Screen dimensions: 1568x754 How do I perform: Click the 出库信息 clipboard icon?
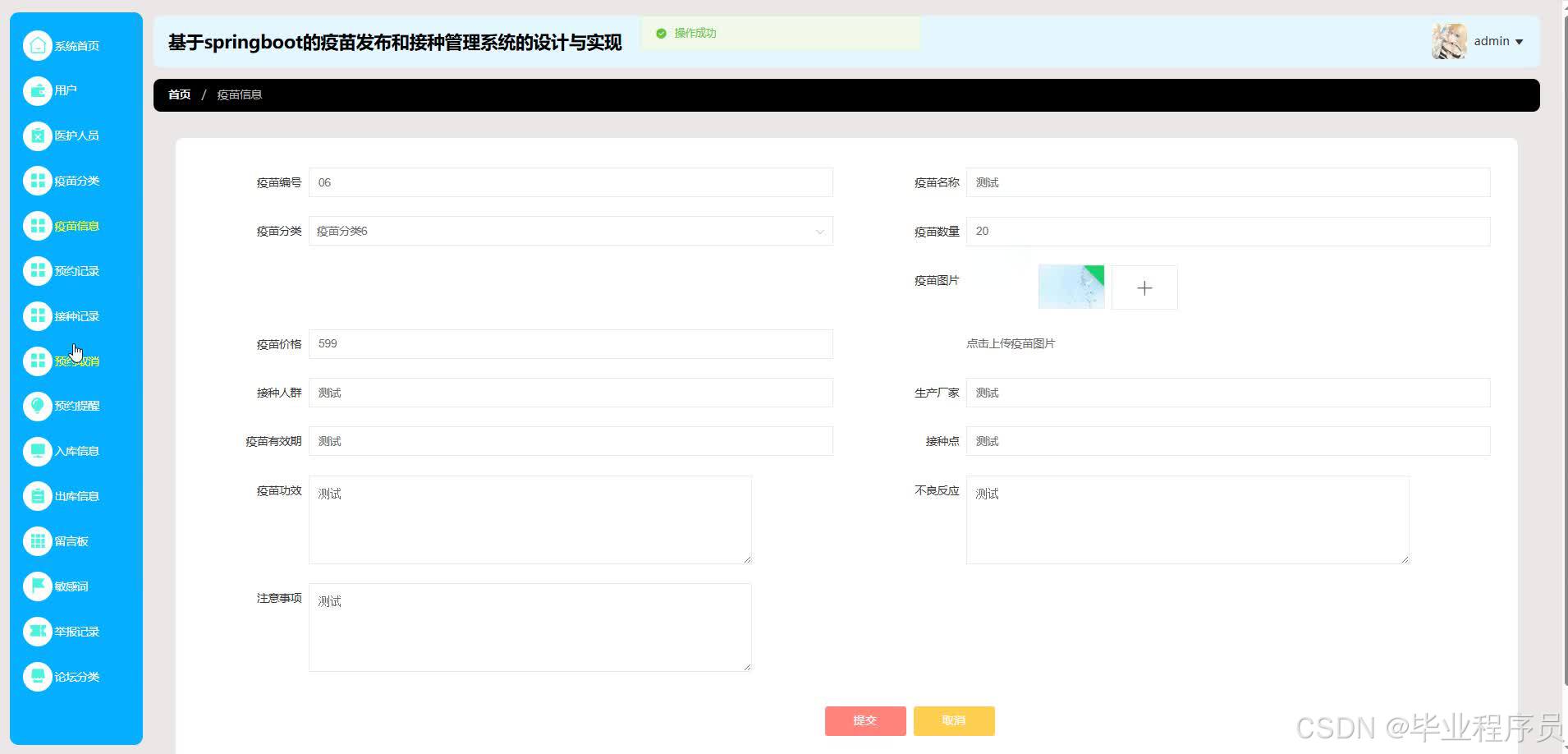point(38,496)
